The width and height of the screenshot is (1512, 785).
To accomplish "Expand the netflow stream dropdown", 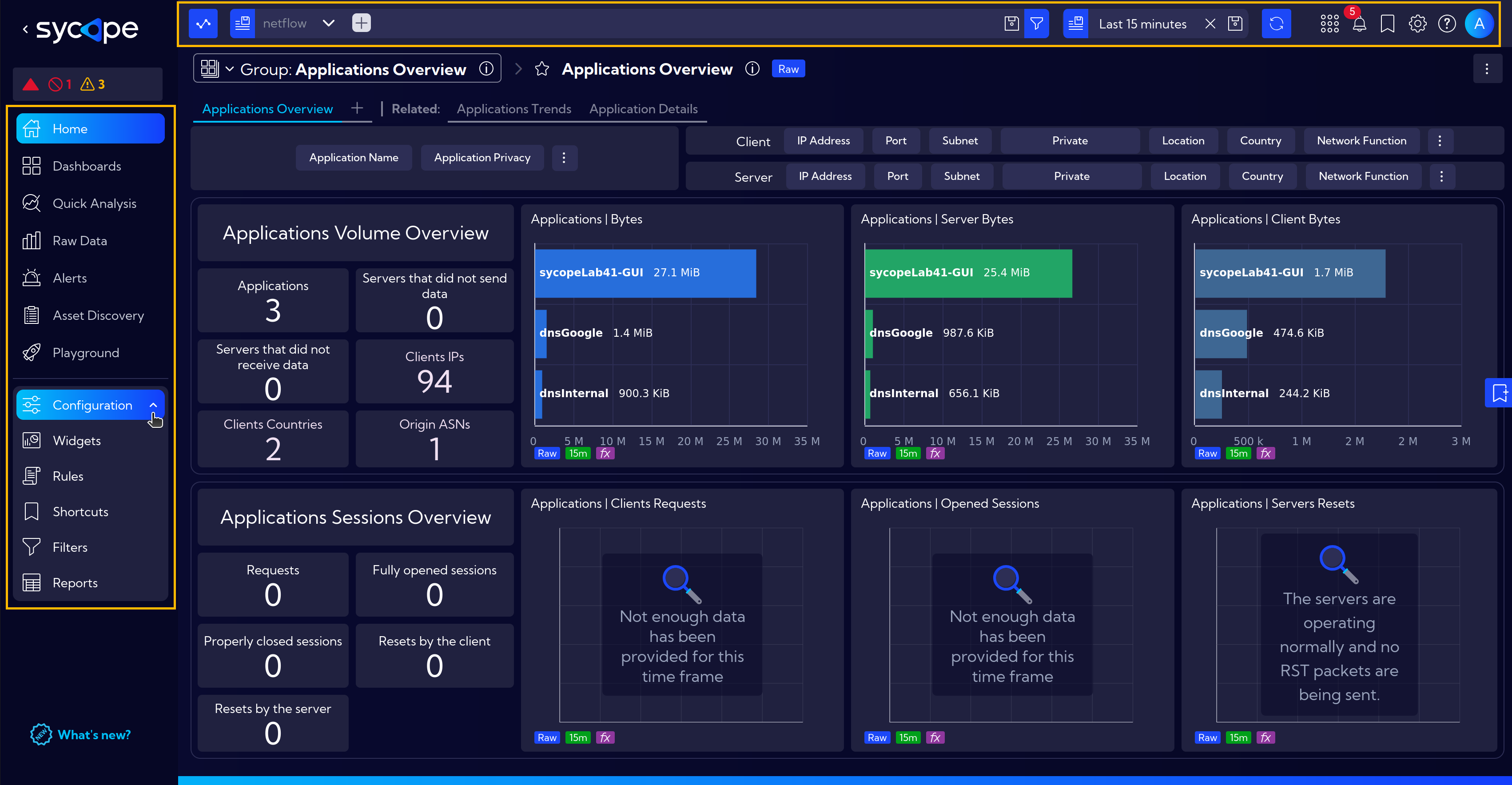I will pos(329,24).
